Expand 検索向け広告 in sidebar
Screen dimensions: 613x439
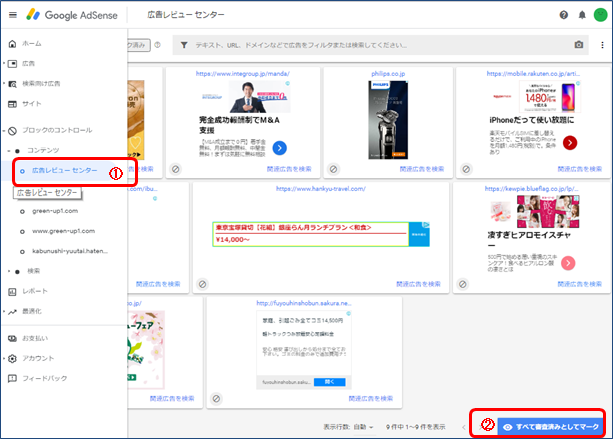pos(4,84)
